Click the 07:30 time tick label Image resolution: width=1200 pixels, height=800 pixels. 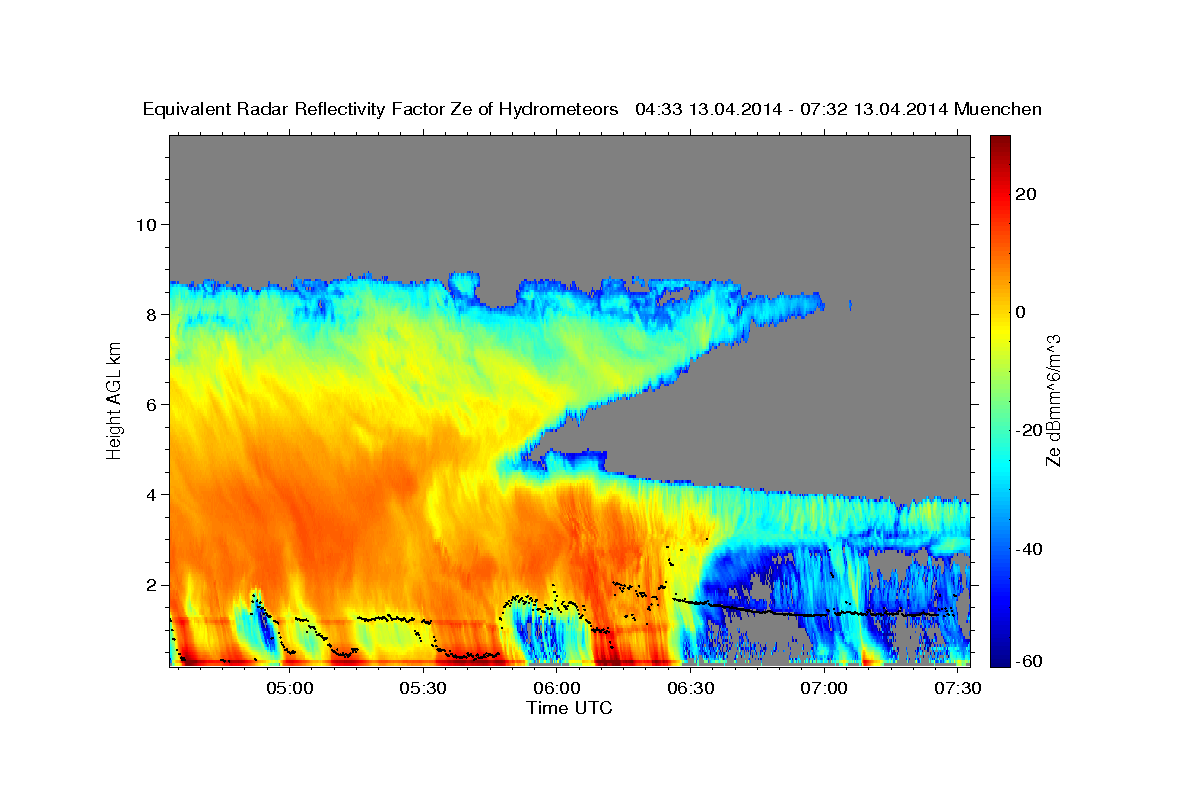point(958,688)
